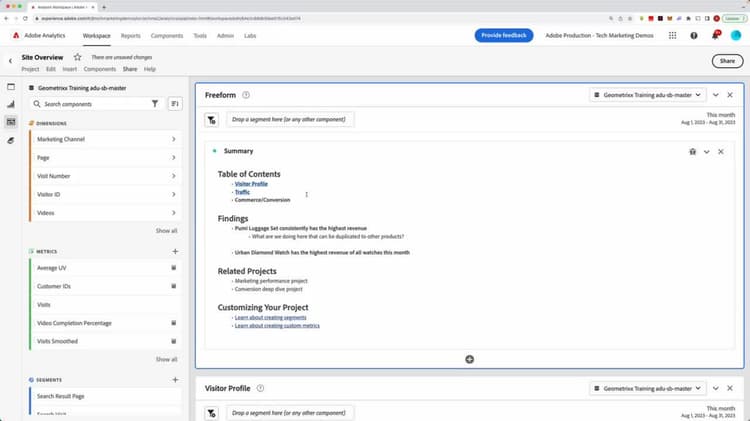Image resolution: width=750 pixels, height=421 pixels.
Task: Favorite the Site Overview project star
Action: click(x=77, y=57)
